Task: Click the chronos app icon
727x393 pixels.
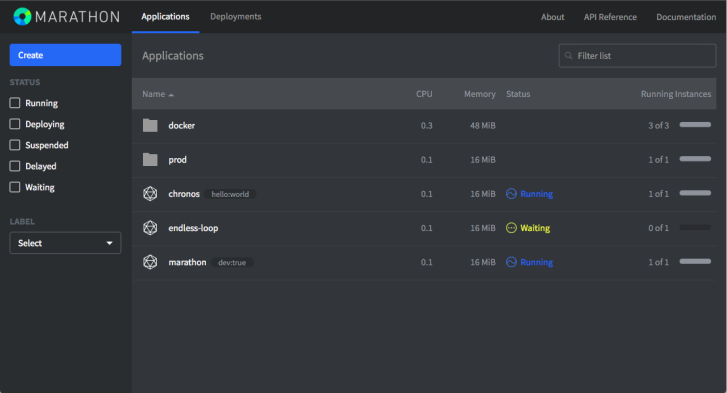Action: pos(150,194)
